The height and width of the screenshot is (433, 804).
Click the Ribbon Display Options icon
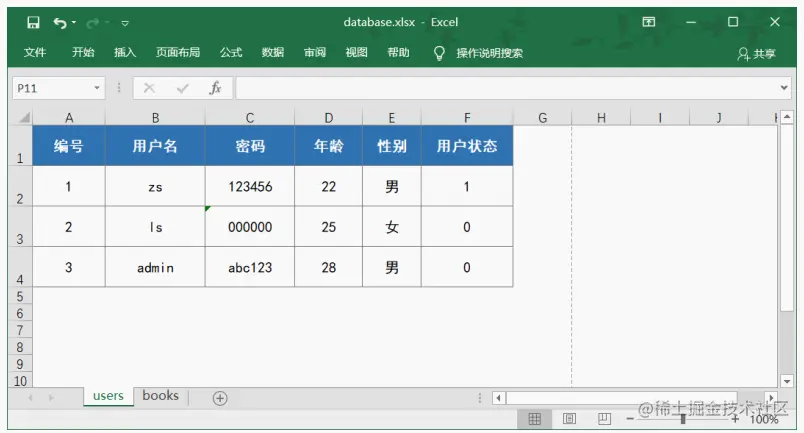649,22
